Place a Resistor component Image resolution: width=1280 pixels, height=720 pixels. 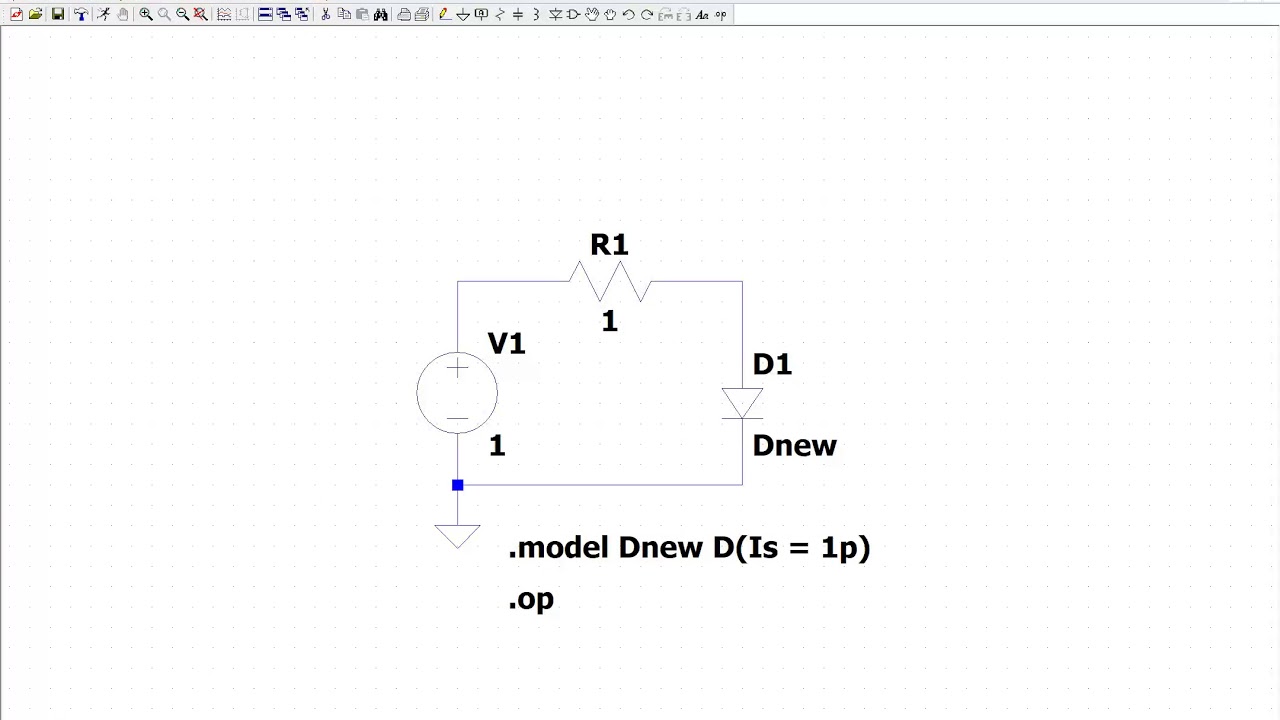pos(500,14)
